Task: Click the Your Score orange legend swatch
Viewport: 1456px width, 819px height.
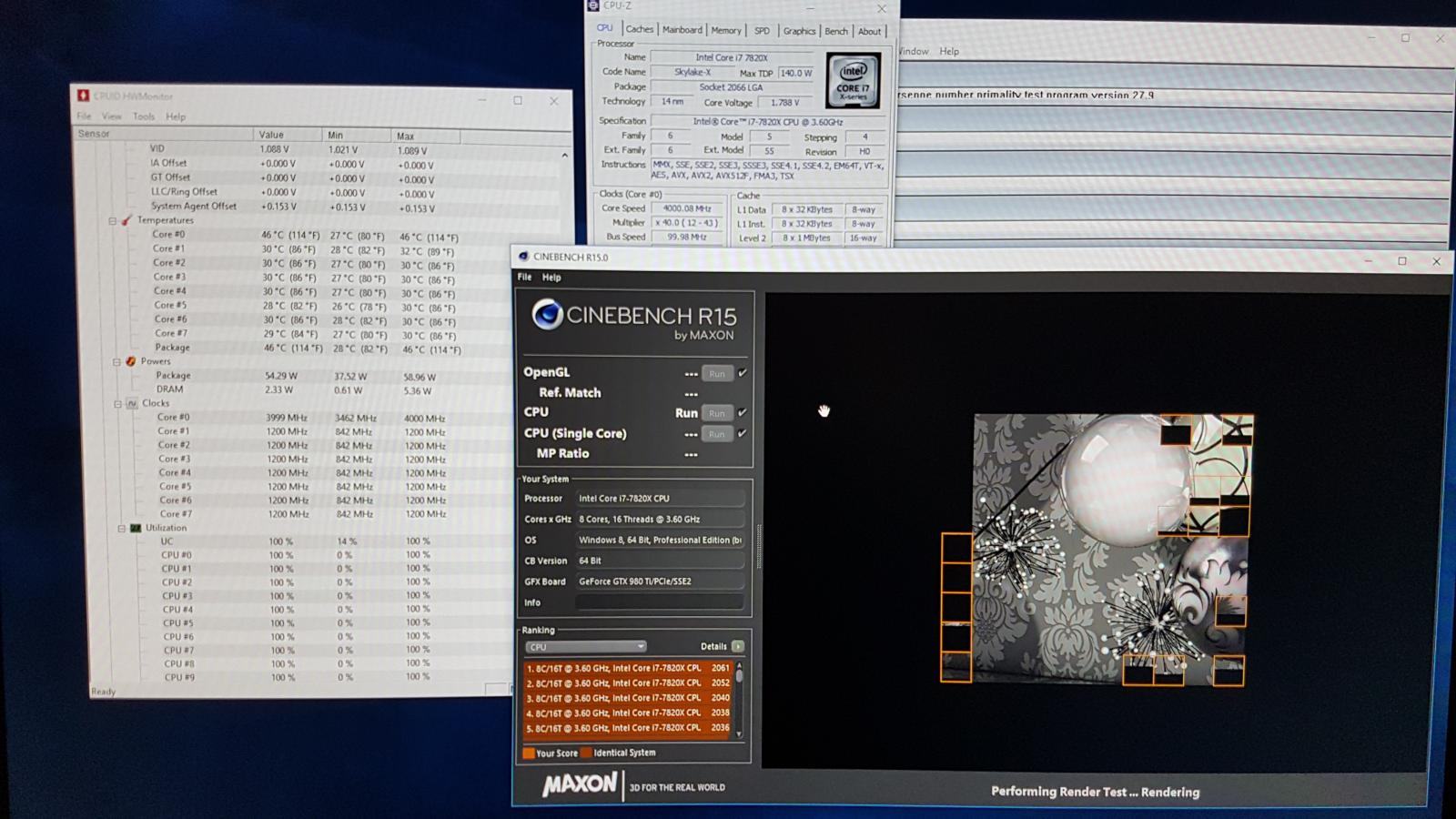Action: 529,753
